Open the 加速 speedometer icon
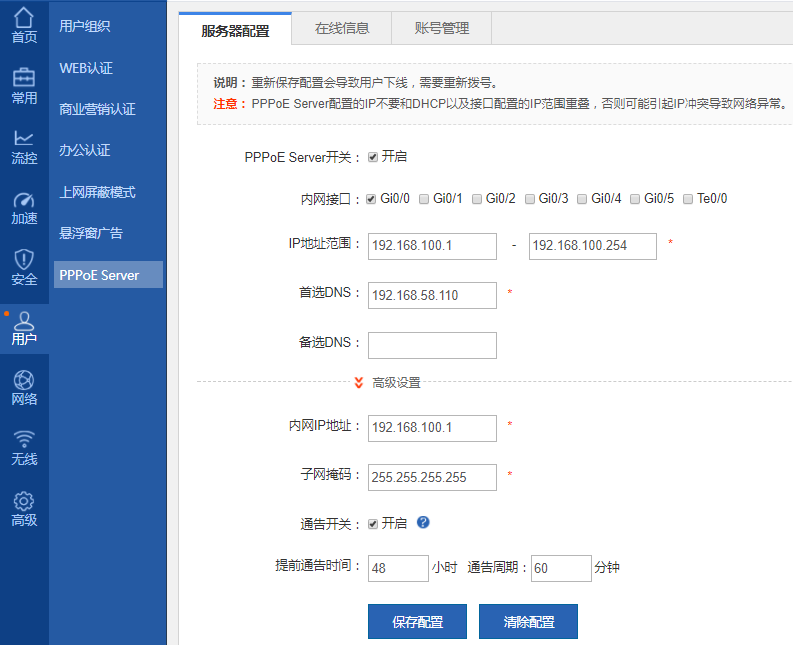793x645 pixels. [24, 200]
